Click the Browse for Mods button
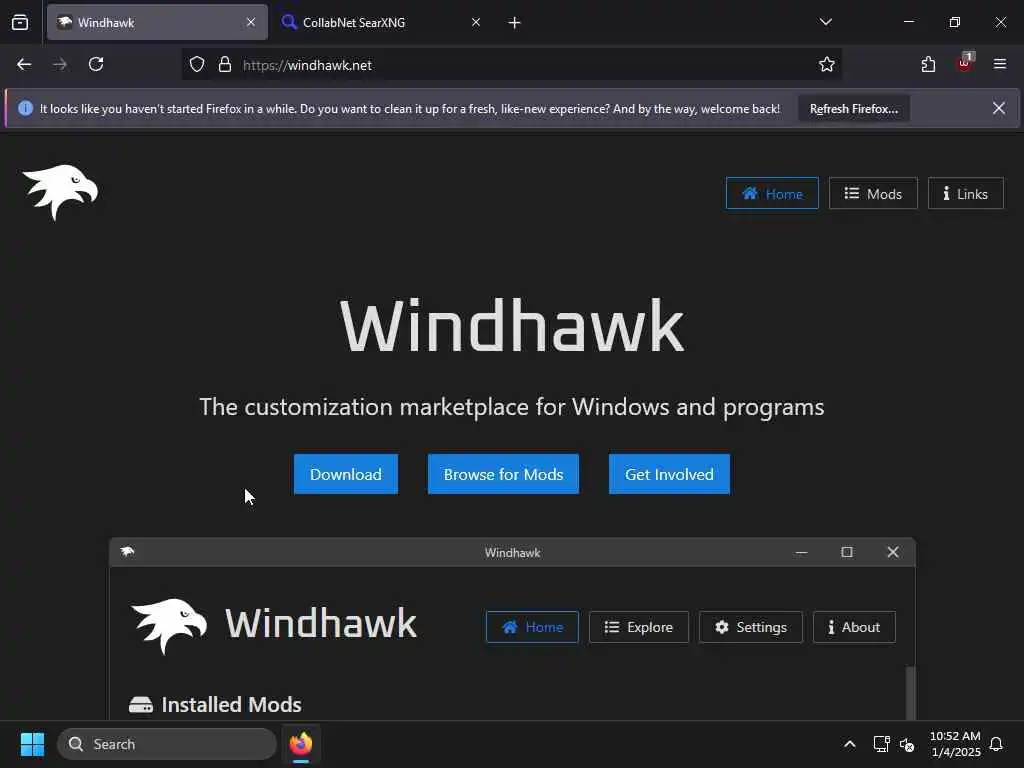The width and height of the screenshot is (1024, 768). pos(503,474)
